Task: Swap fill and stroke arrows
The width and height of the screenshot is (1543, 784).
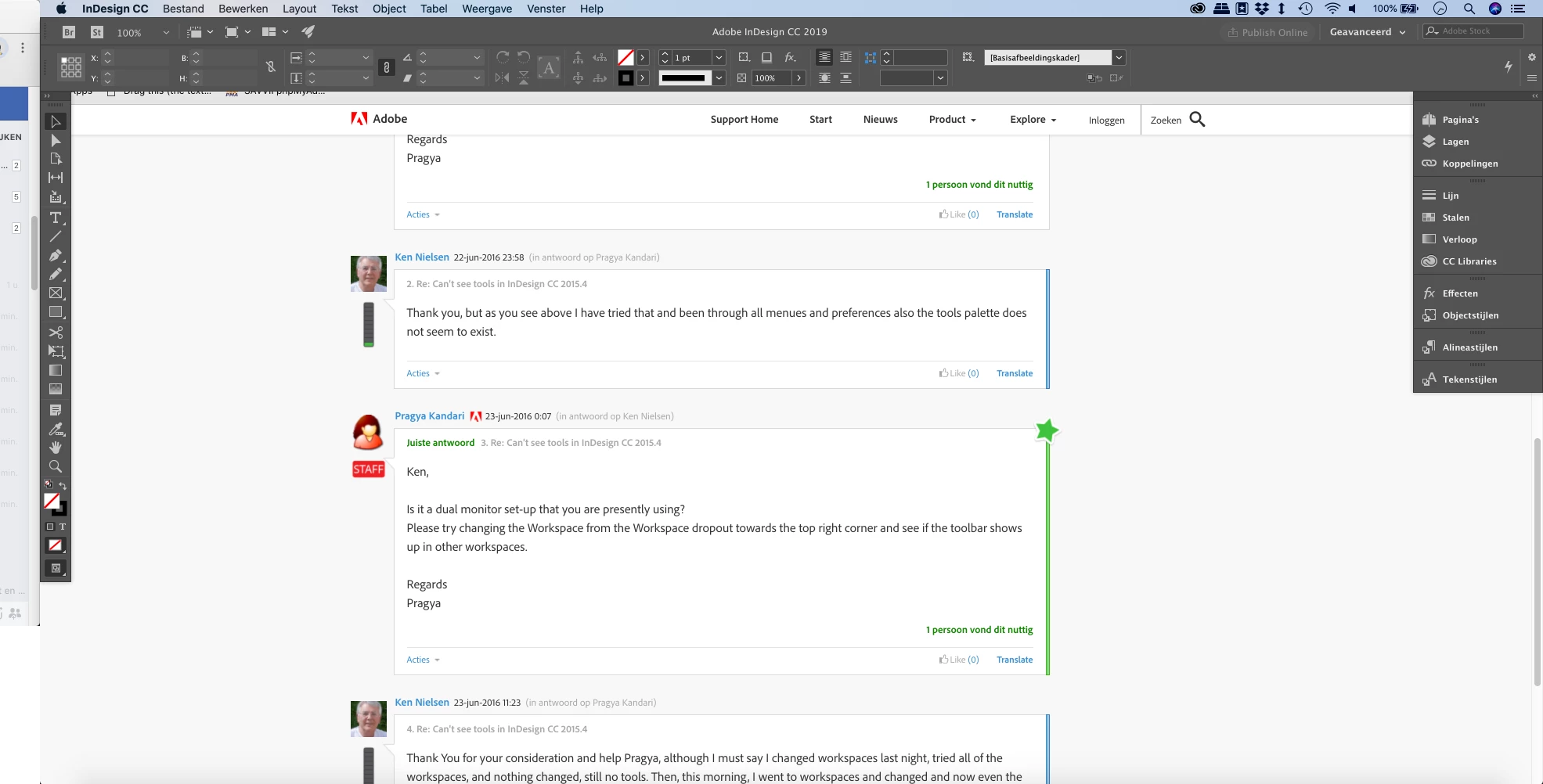Action: [x=63, y=485]
